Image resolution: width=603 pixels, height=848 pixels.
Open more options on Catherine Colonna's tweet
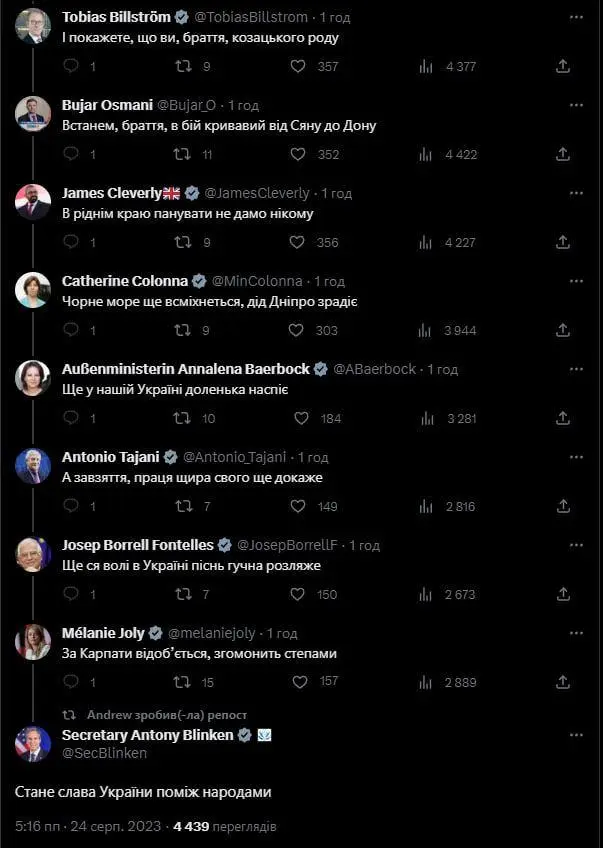(x=576, y=281)
